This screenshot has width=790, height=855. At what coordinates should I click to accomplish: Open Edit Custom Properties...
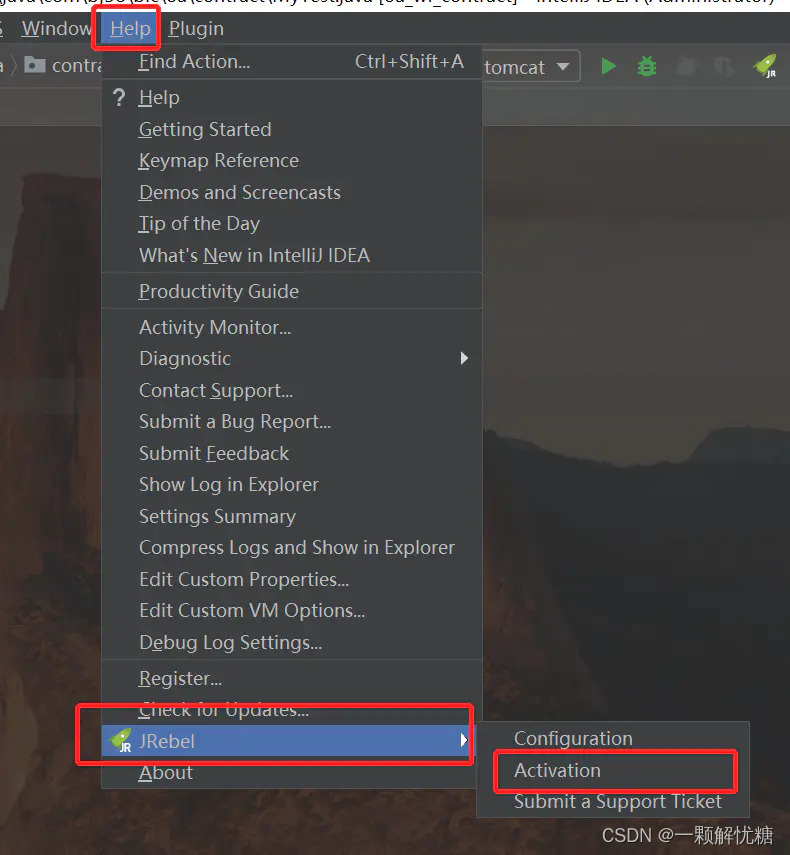(x=292, y=579)
